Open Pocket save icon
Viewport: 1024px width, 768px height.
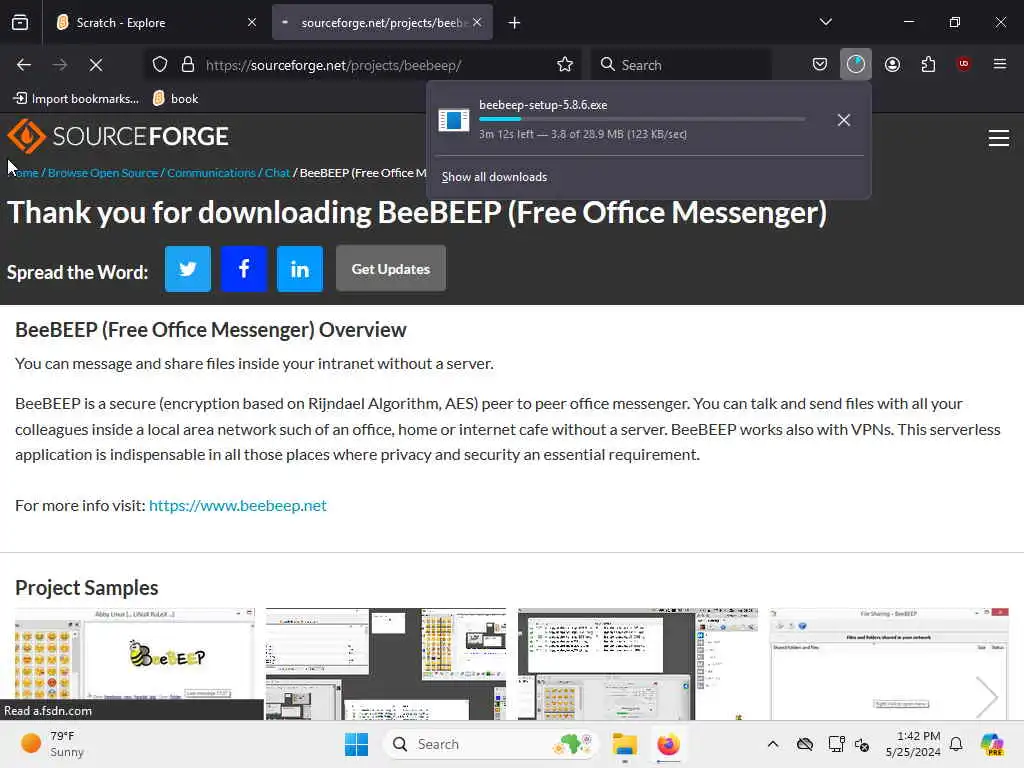click(x=820, y=64)
